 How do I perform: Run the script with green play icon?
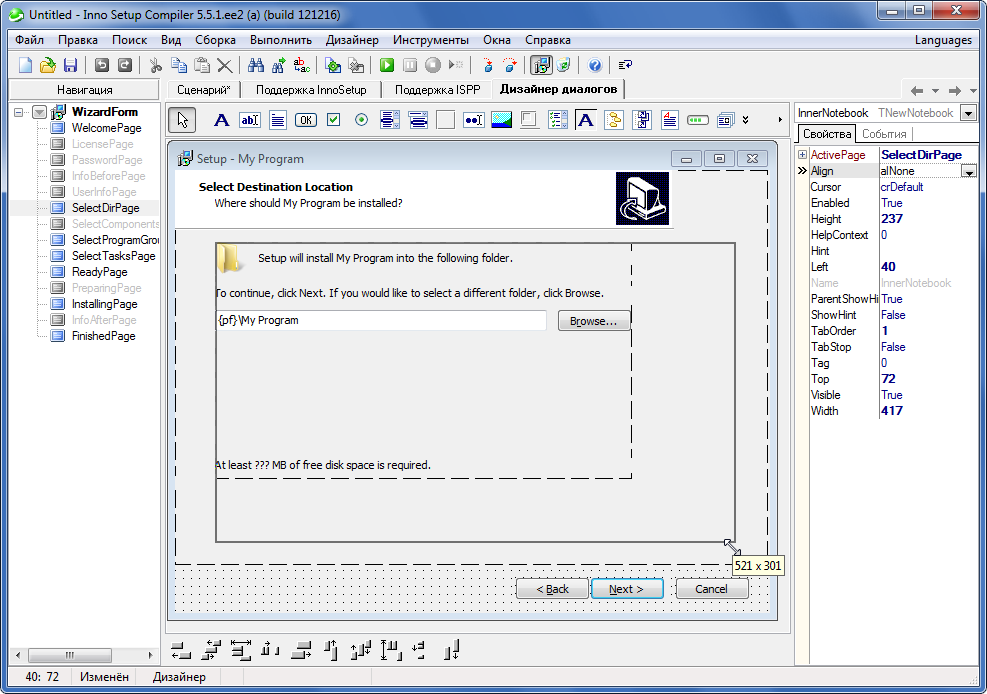pos(386,65)
